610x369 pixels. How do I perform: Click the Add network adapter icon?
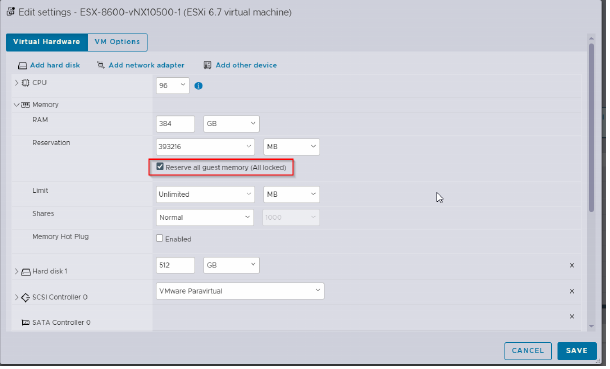click(x=101, y=65)
